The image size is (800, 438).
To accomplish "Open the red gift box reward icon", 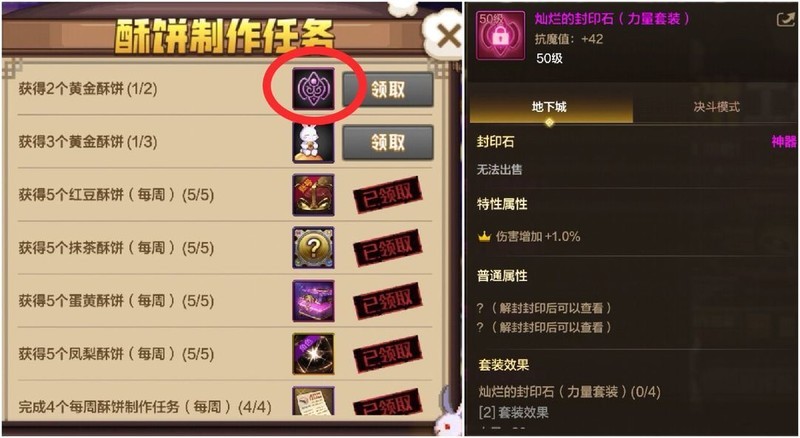I will pyautogui.click(x=313, y=195).
